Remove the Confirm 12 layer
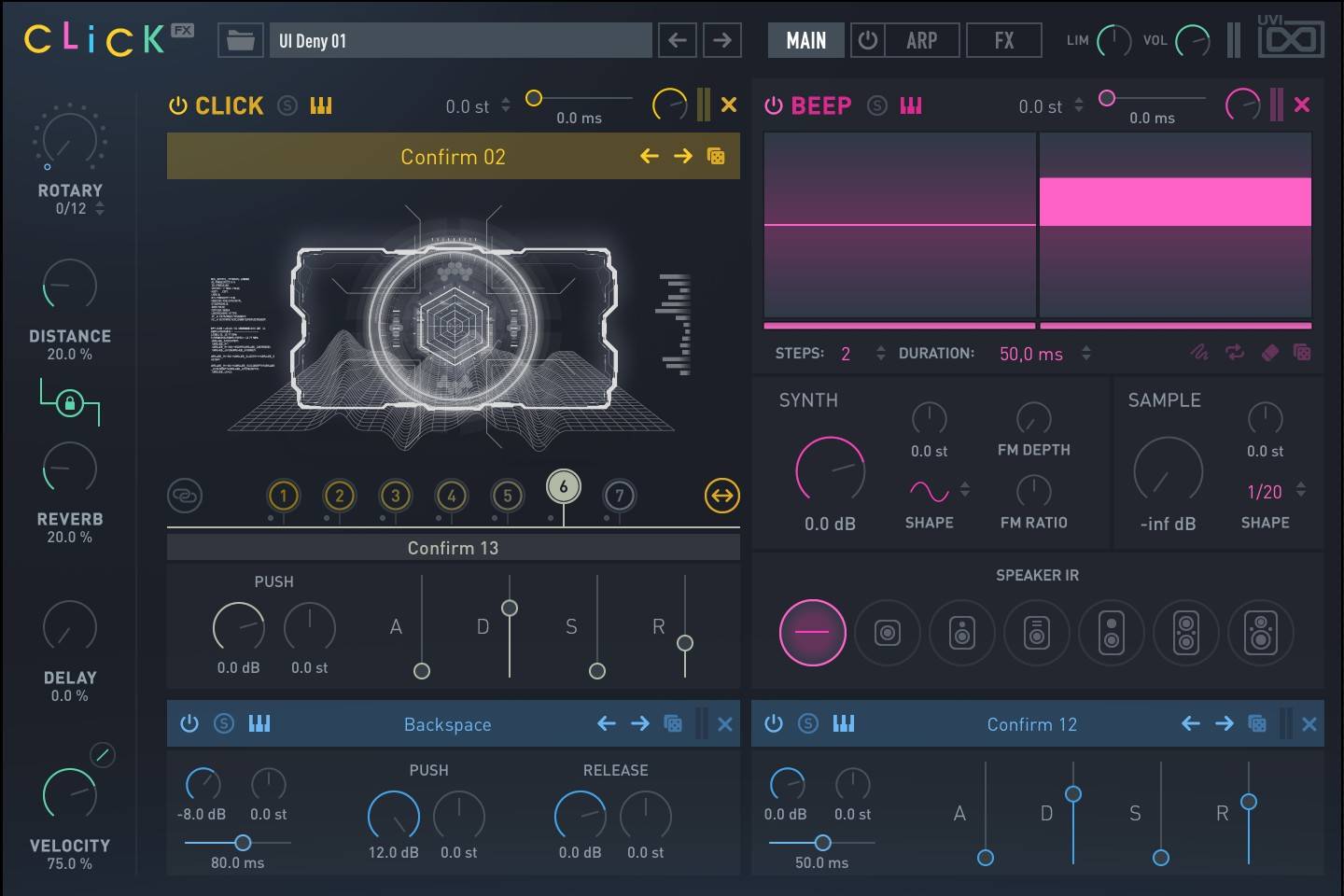The image size is (1344, 896). pos(1309,724)
